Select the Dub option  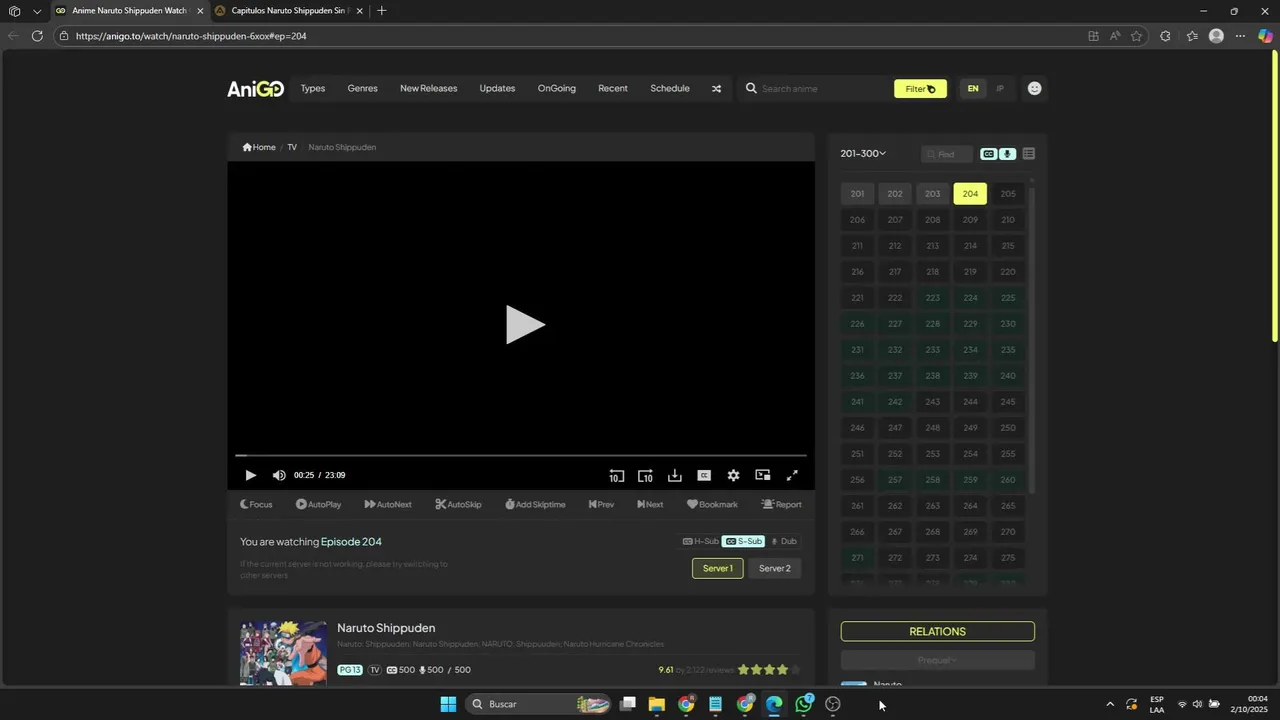pos(783,541)
